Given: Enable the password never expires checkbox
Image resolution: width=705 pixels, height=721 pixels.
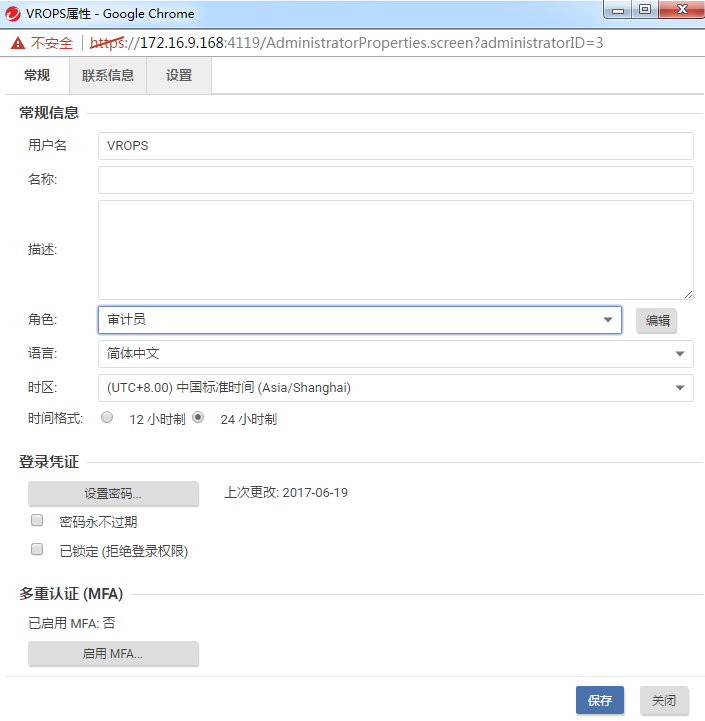Looking at the screenshot, I should point(37,521).
